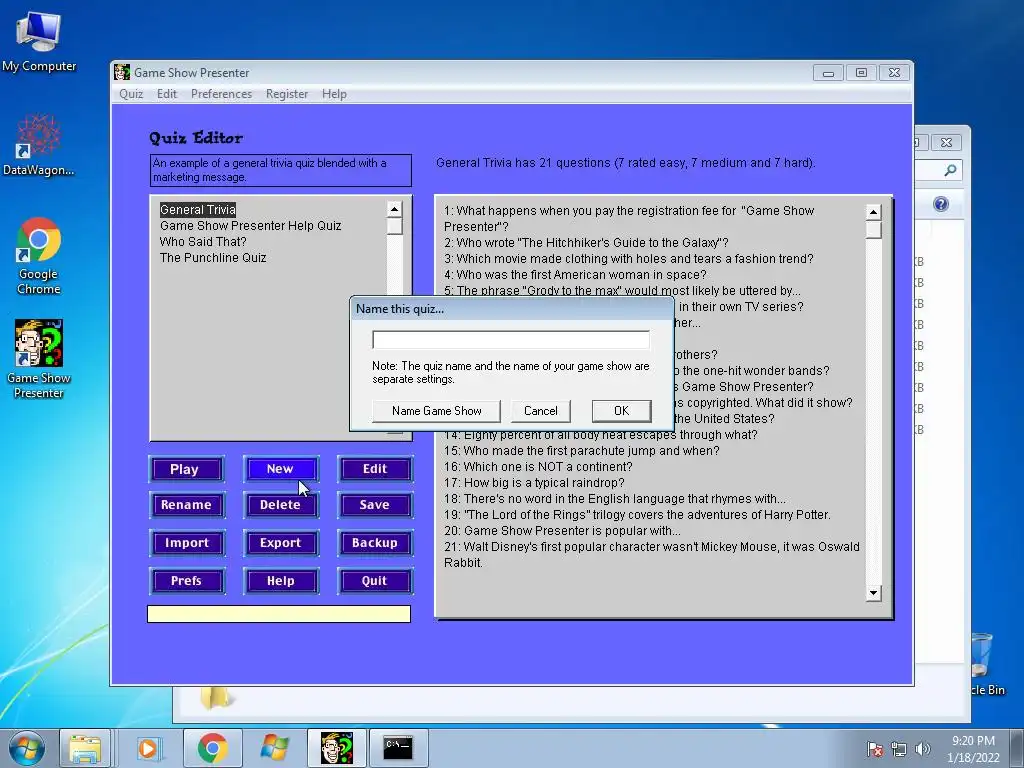Screen dimensions: 1024x768
Task: Click the network tray icon
Action: (899, 749)
